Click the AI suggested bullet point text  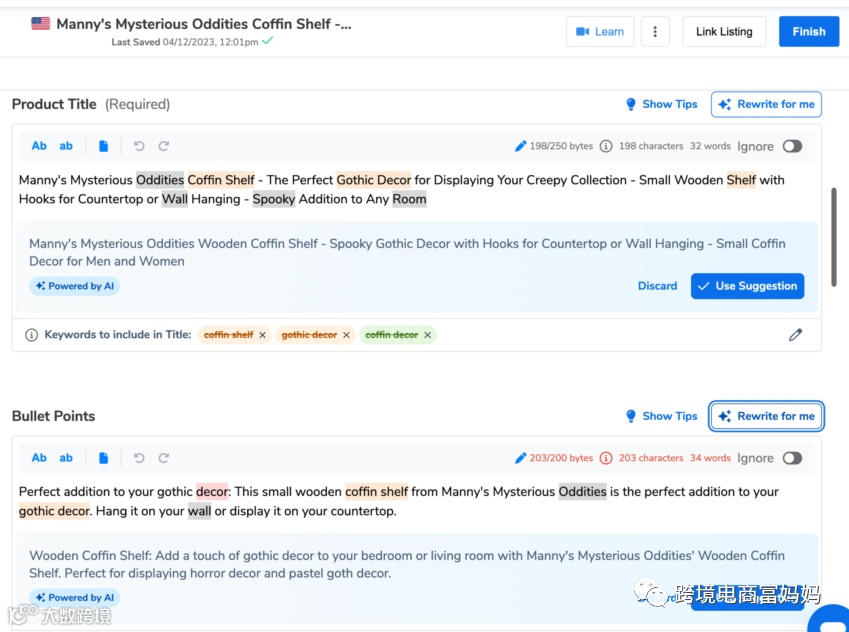(407, 564)
